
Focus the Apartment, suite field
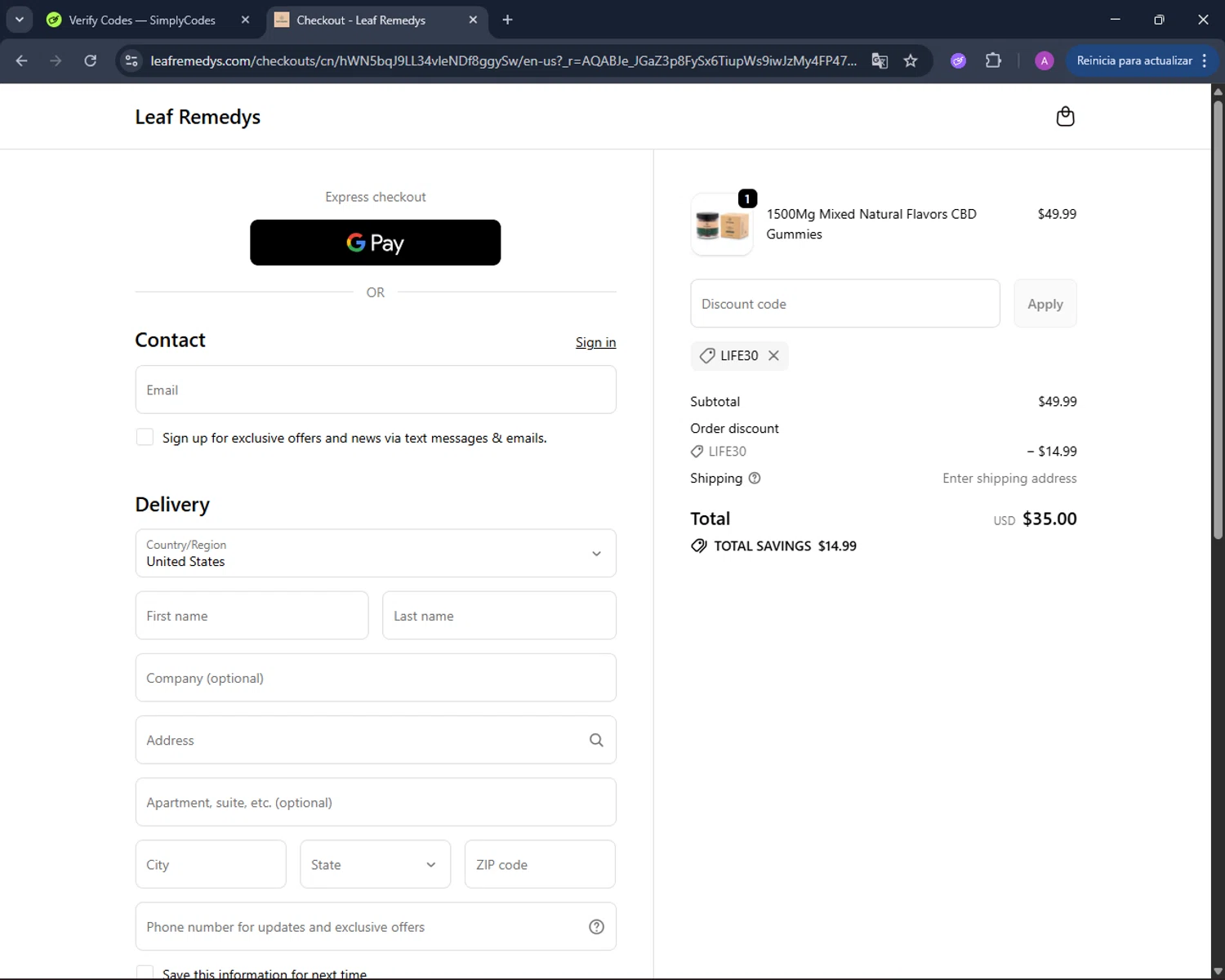click(x=376, y=802)
